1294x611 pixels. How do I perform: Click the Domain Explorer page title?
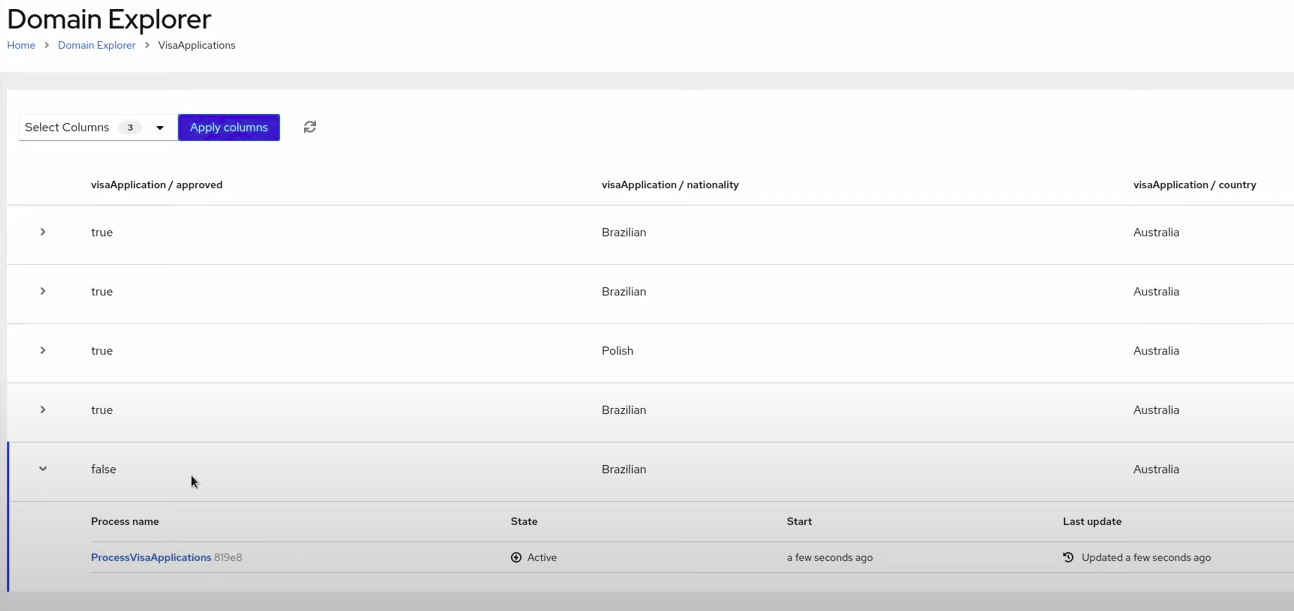[x=109, y=19]
